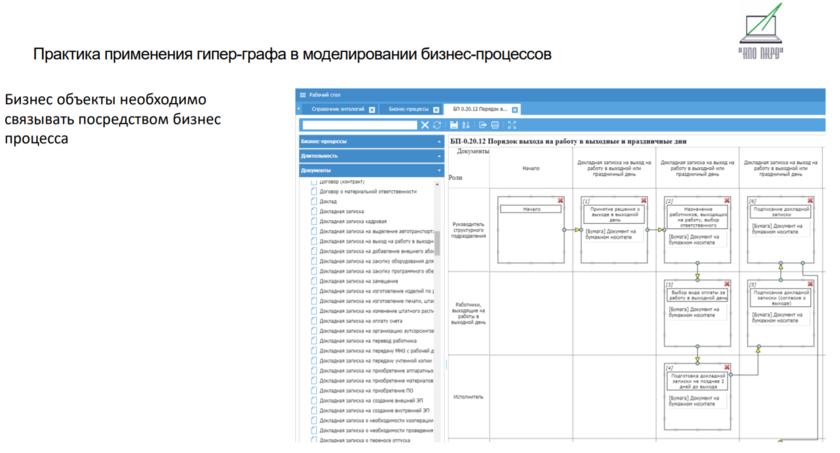
Task: Tick the Докладная записка кадровая checkbox
Action: pyautogui.click(x=313, y=221)
